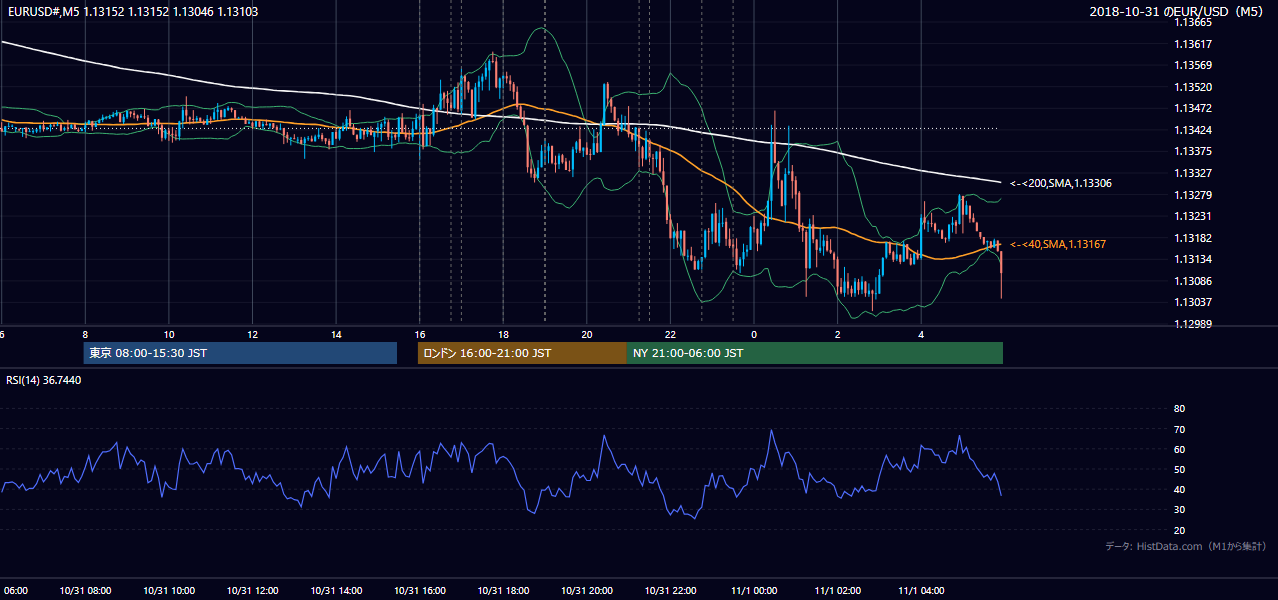Screen dimensions: 1278x600
Task: Click hour label 14 under price chart
Action: pos(336,335)
